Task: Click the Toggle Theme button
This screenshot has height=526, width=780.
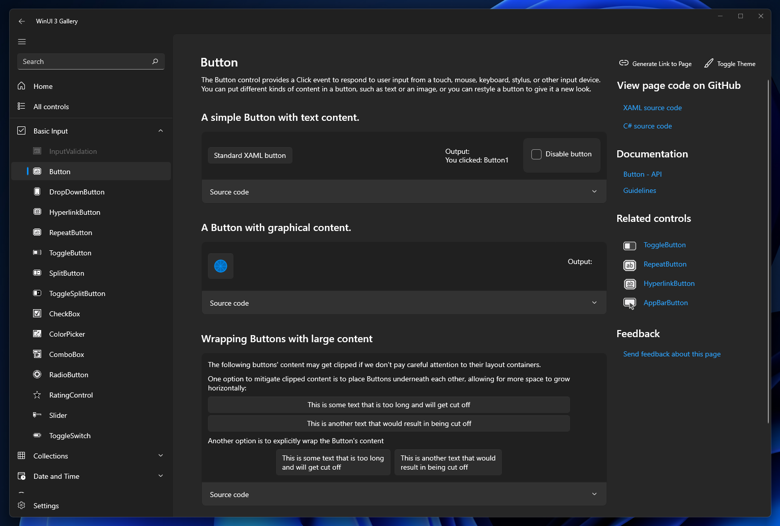Action: click(730, 64)
